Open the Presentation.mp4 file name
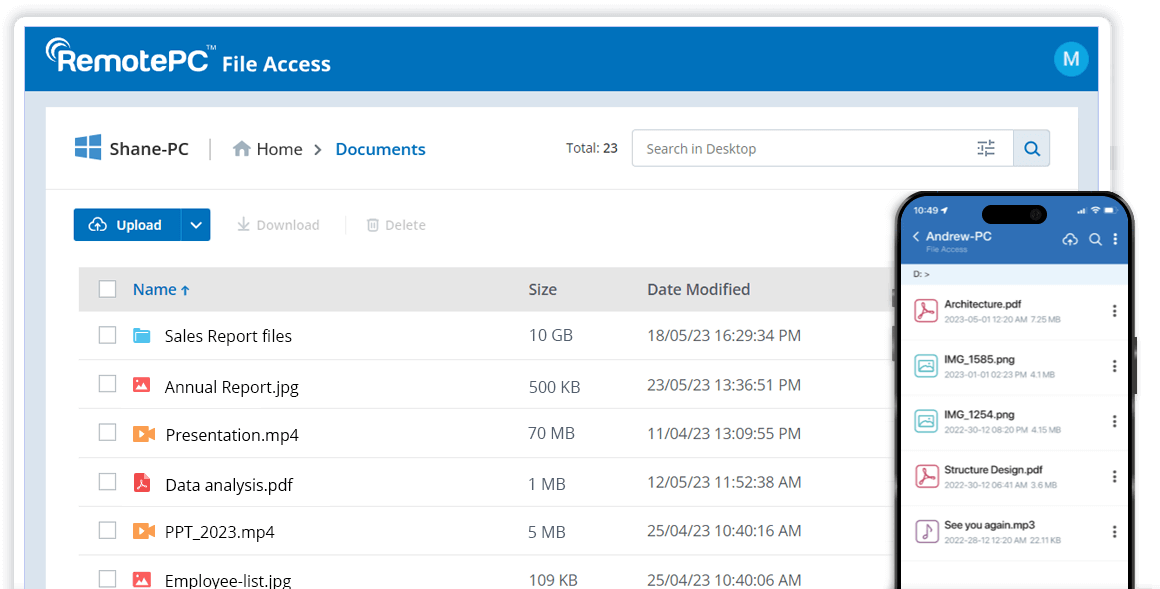Viewport: 1160px width, 589px height. [232, 435]
